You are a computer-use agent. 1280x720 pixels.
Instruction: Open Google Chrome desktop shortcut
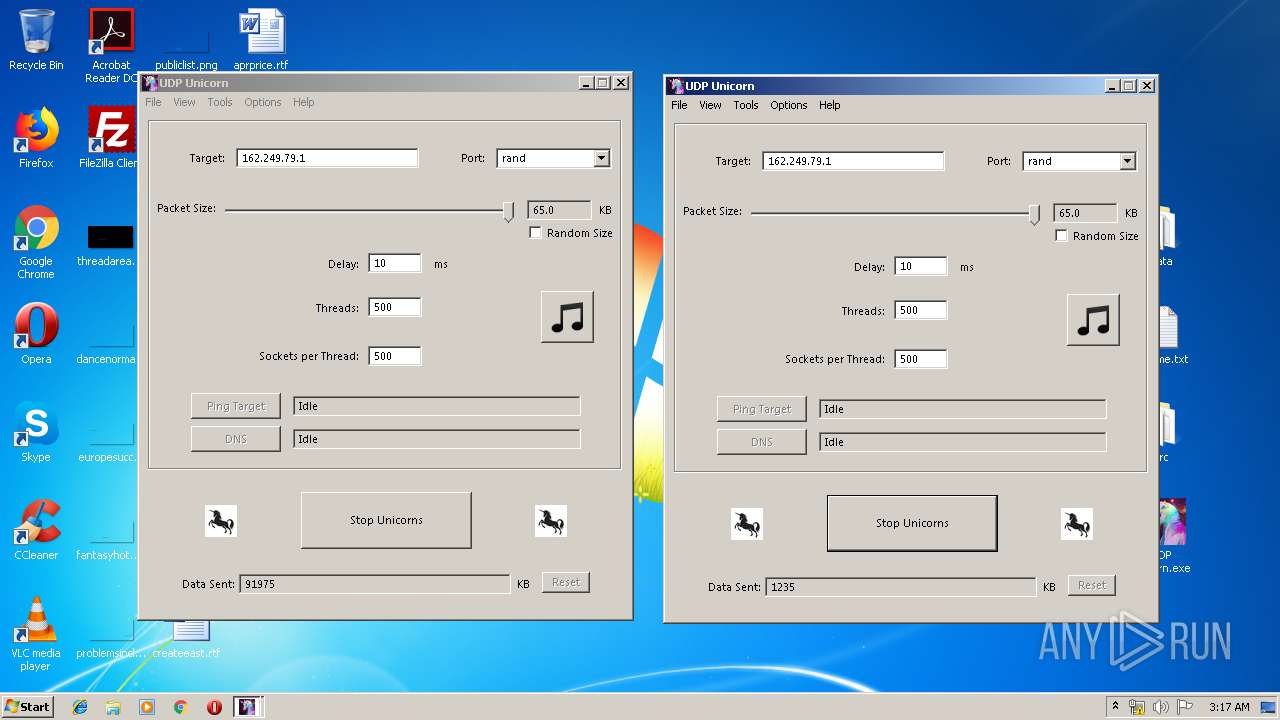click(x=36, y=242)
